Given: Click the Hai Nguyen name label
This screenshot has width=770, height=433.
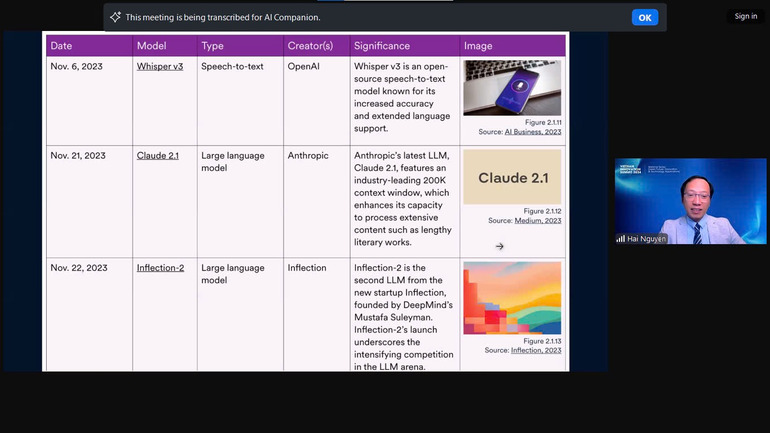Looking at the screenshot, I should (x=647, y=239).
